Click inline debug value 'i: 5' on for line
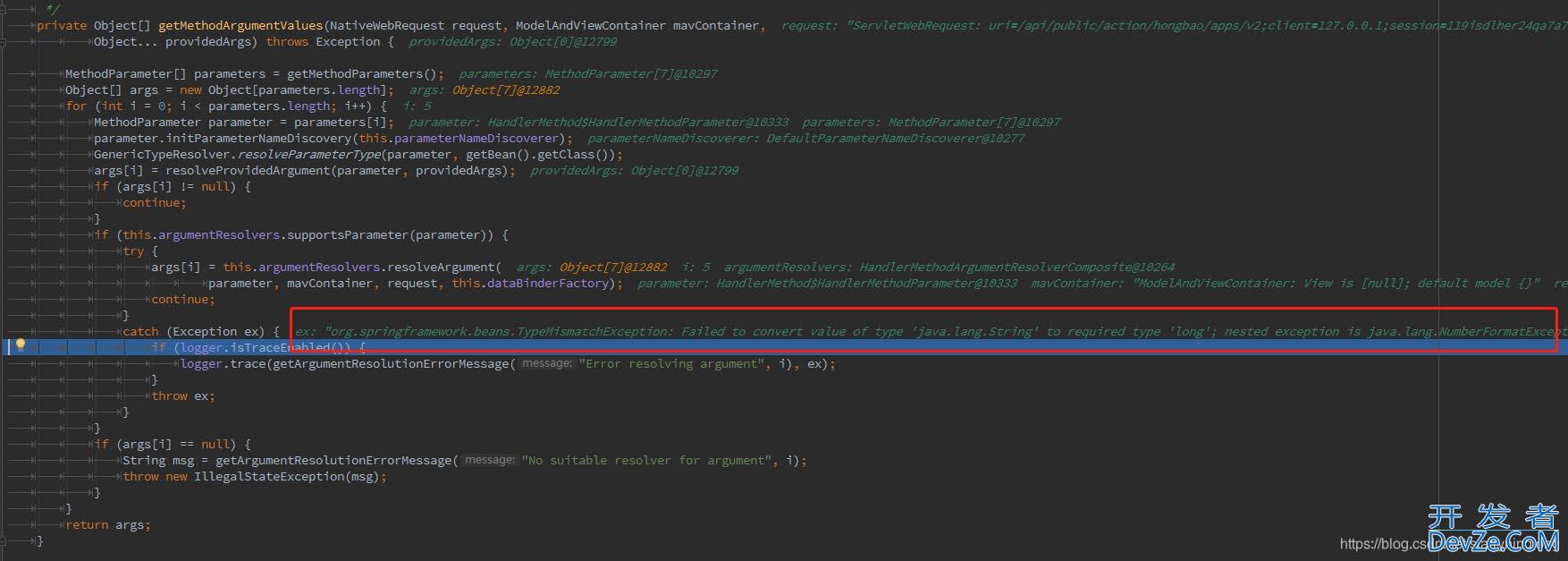Viewport: 1568px width, 561px height. tap(417, 106)
